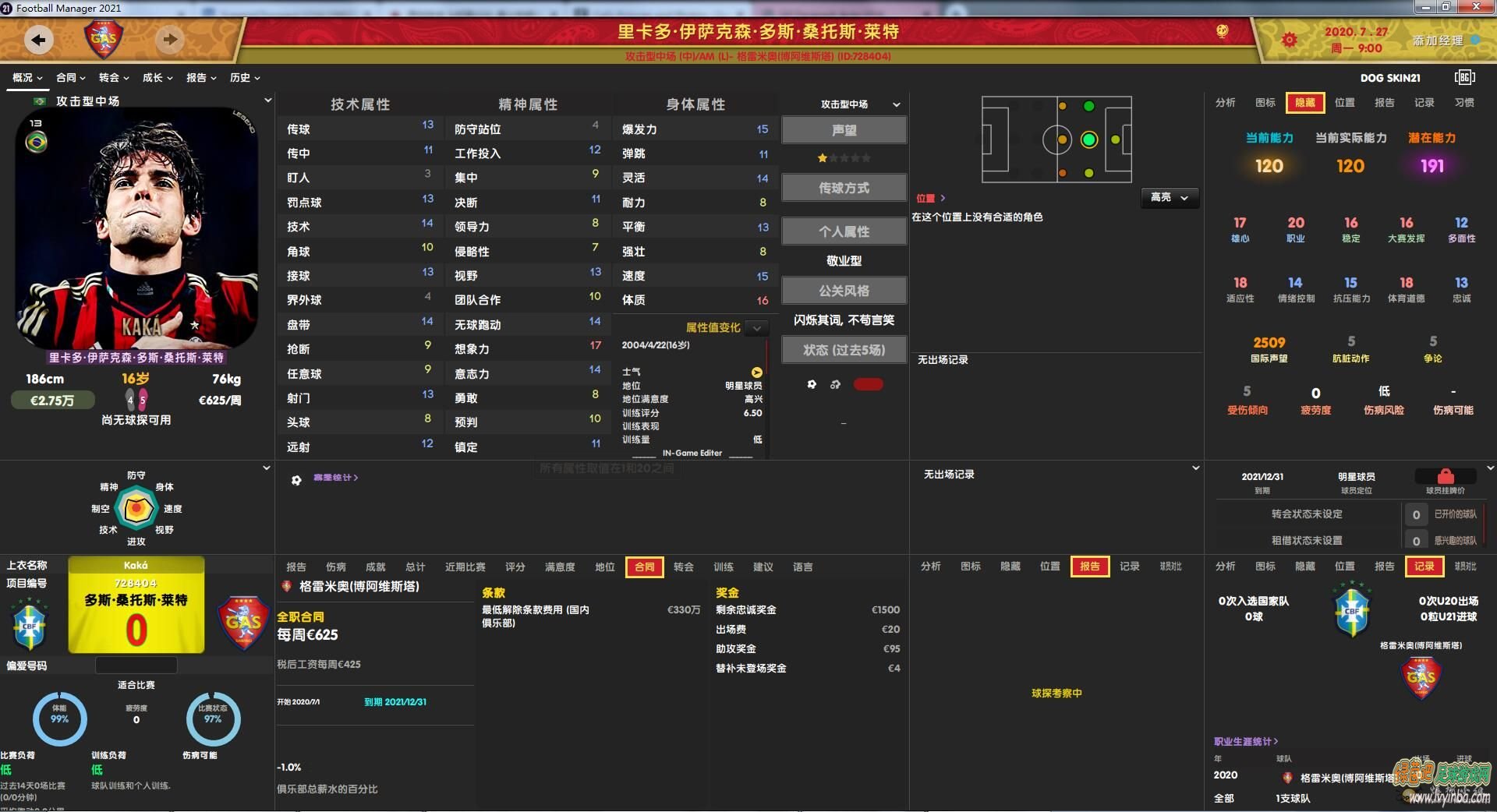Click the 体能 99% circular gauge
The height and width of the screenshot is (812, 1497).
59,718
